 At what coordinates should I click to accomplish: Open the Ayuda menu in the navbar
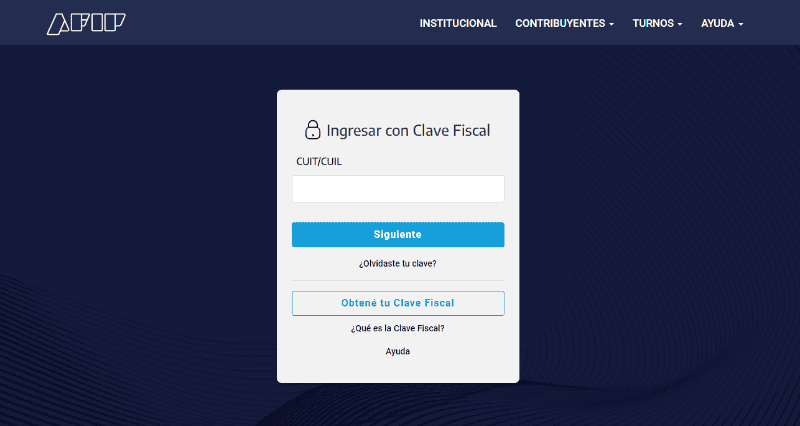pyautogui.click(x=718, y=23)
